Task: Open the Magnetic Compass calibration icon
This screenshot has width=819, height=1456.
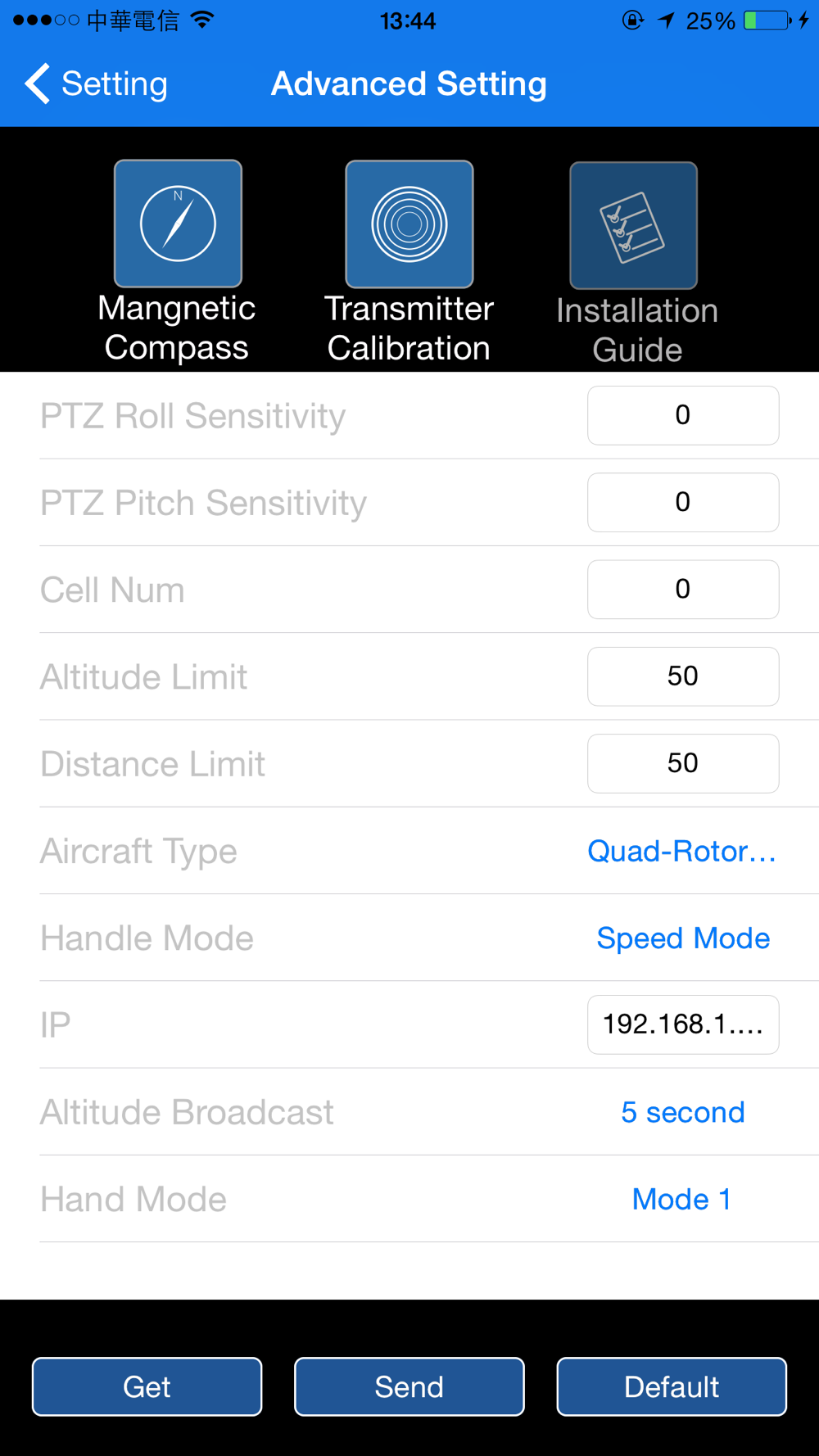Action: [x=178, y=224]
